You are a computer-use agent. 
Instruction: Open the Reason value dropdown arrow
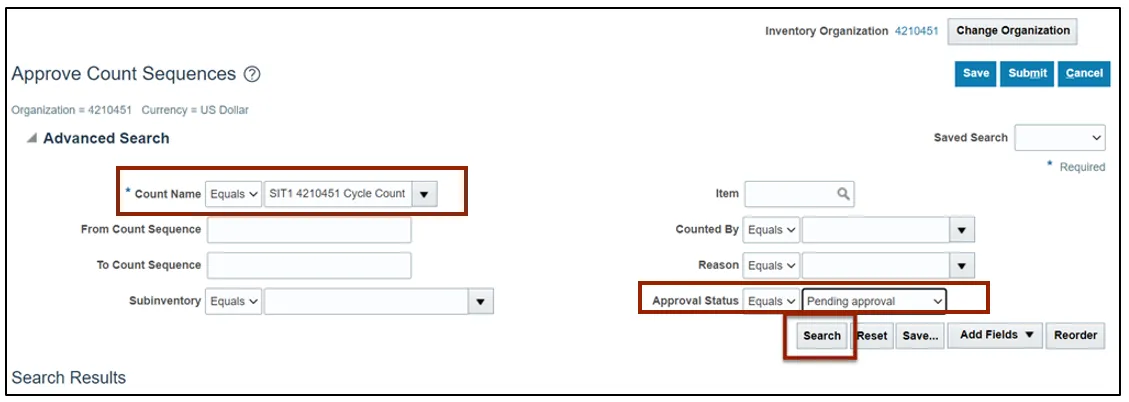[x=962, y=266]
